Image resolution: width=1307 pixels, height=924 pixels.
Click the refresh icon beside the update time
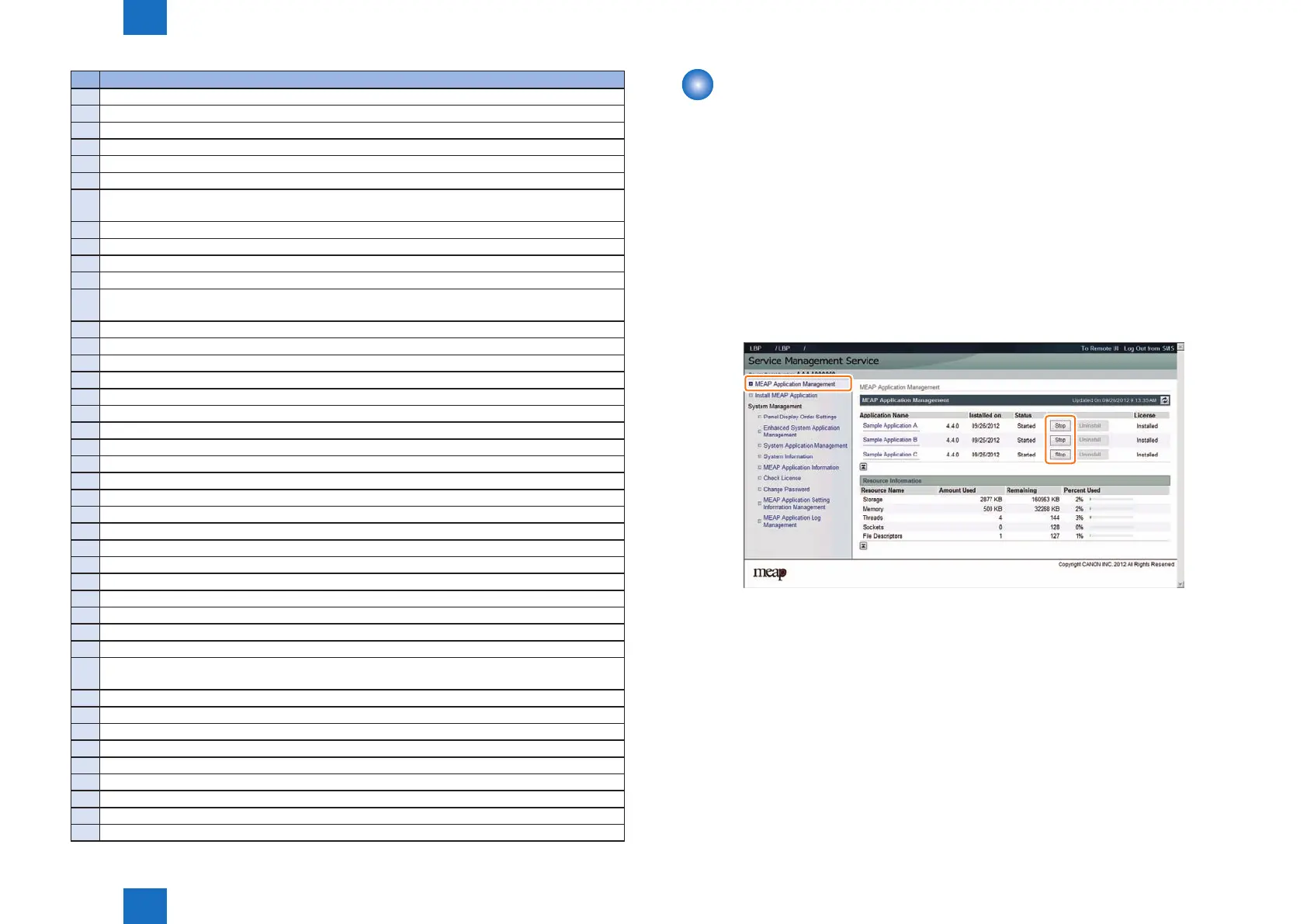pyautogui.click(x=1164, y=400)
